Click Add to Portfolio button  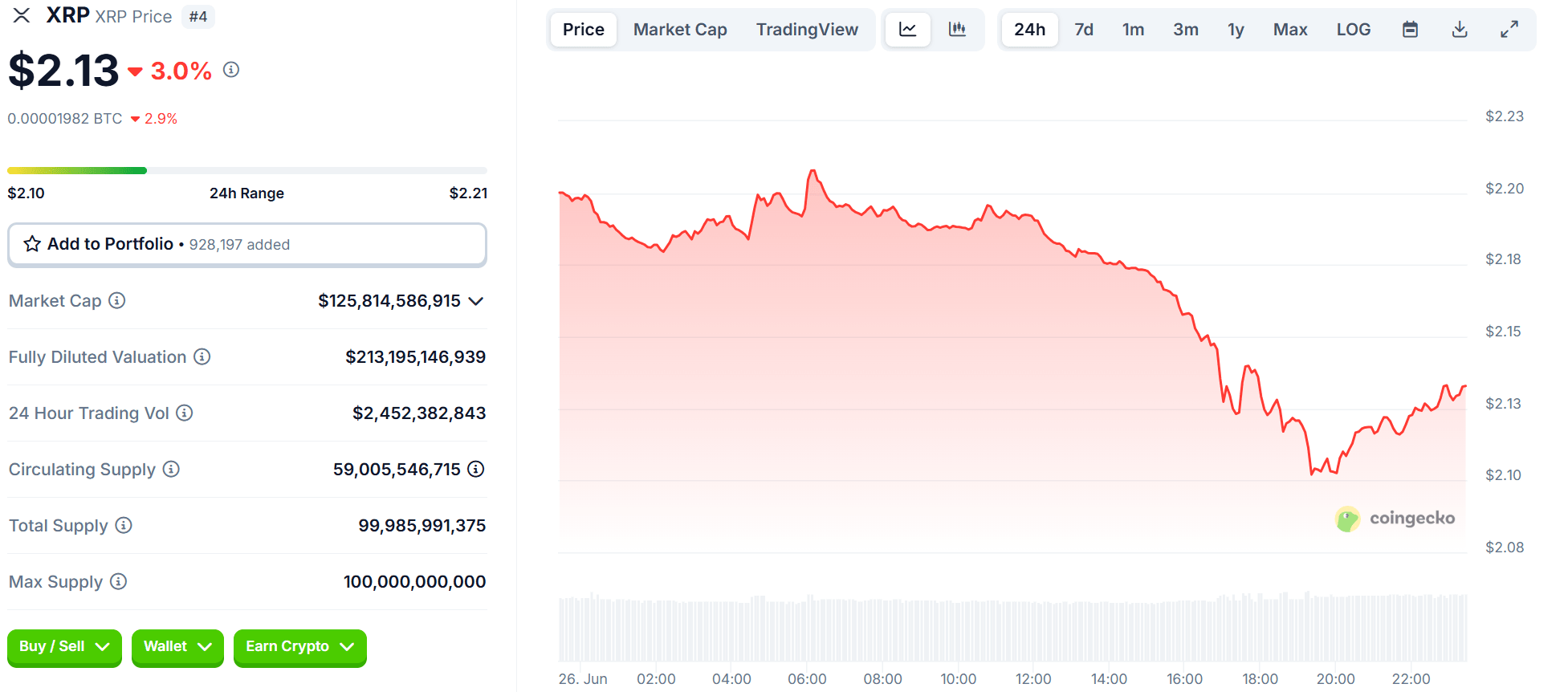[x=247, y=245]
